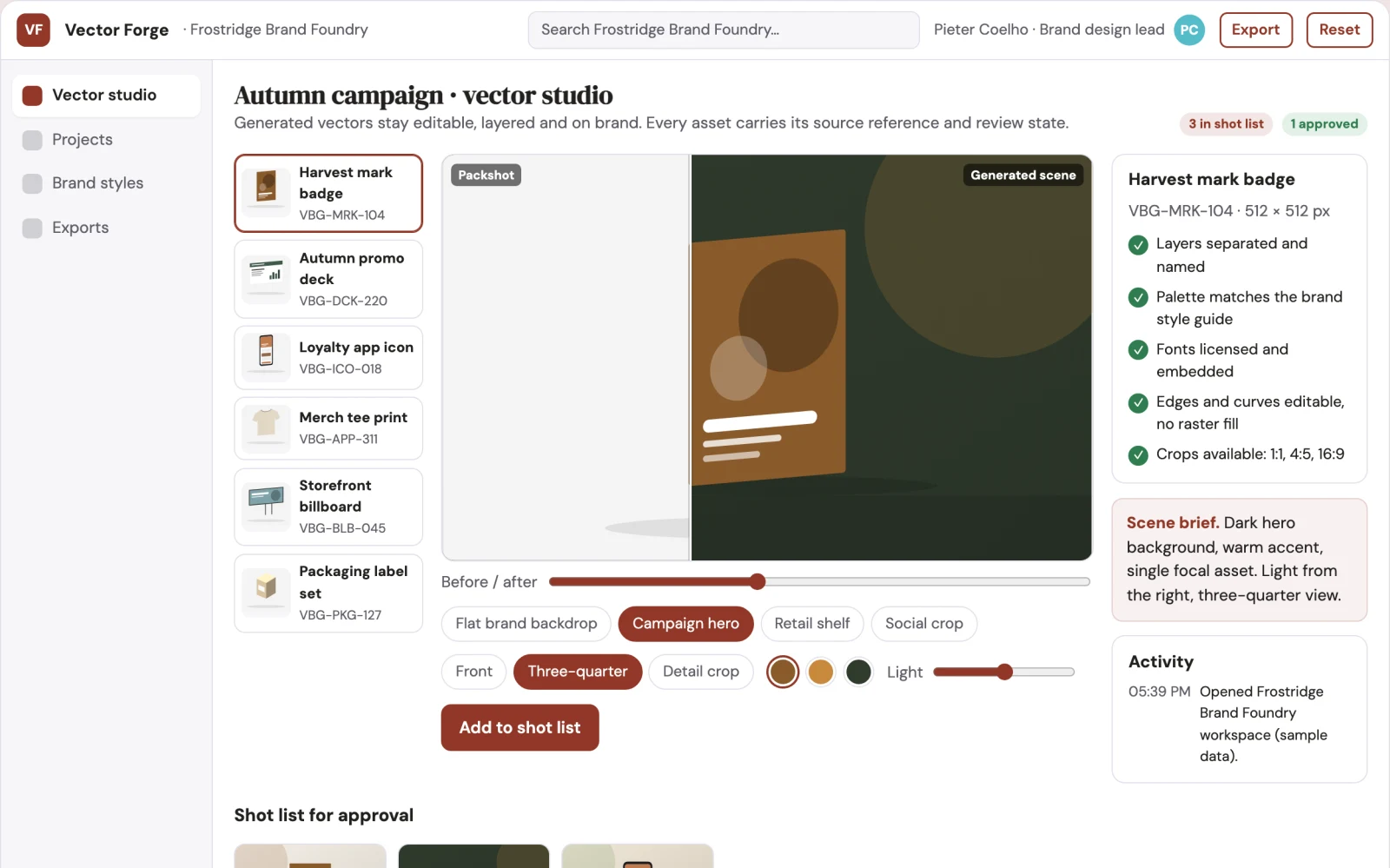This screenshot has width=1390, height=868.
Task: Click the Brand styles sidebar icon
Action: click(x=32, y=183)
